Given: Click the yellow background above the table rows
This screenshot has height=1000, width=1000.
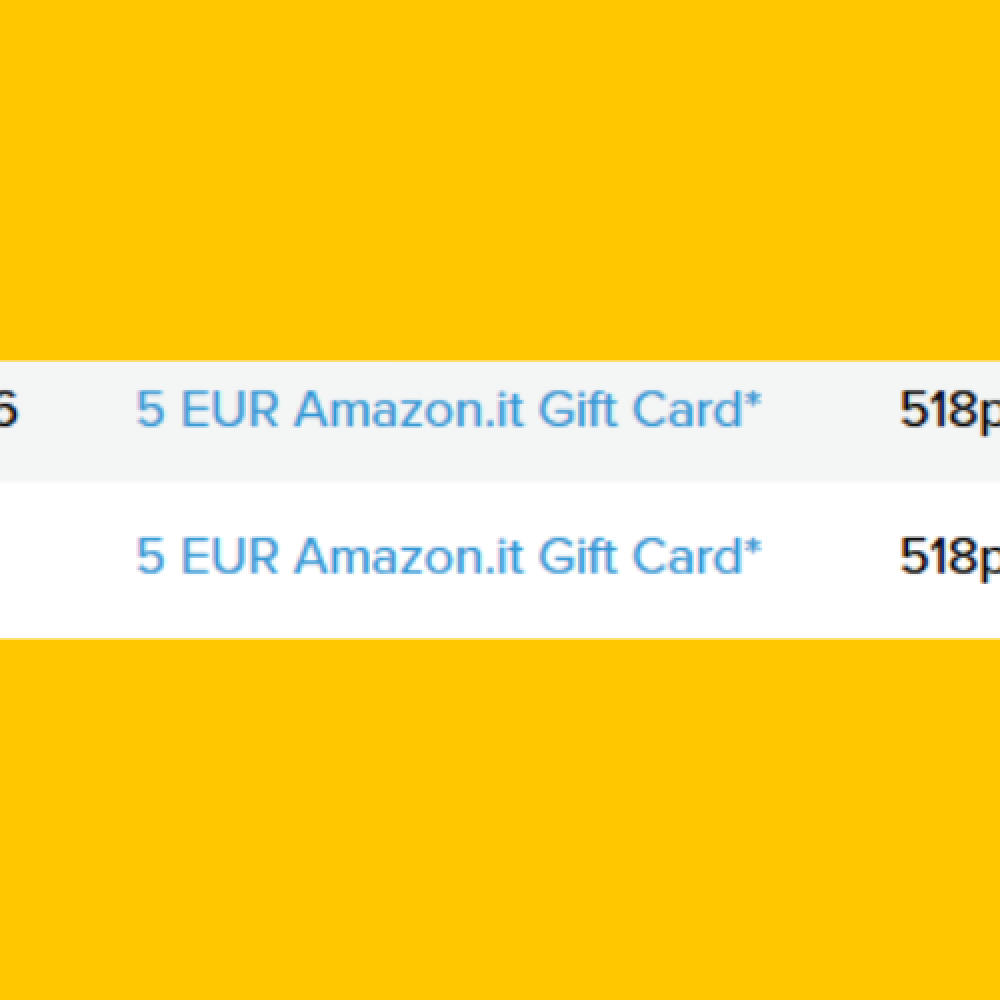Looking at the screenshot, I should tap(500, 180).
